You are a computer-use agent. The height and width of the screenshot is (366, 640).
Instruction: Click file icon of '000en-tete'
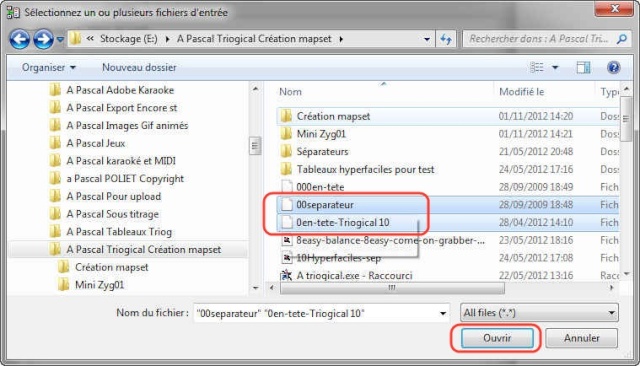[287, 187]
